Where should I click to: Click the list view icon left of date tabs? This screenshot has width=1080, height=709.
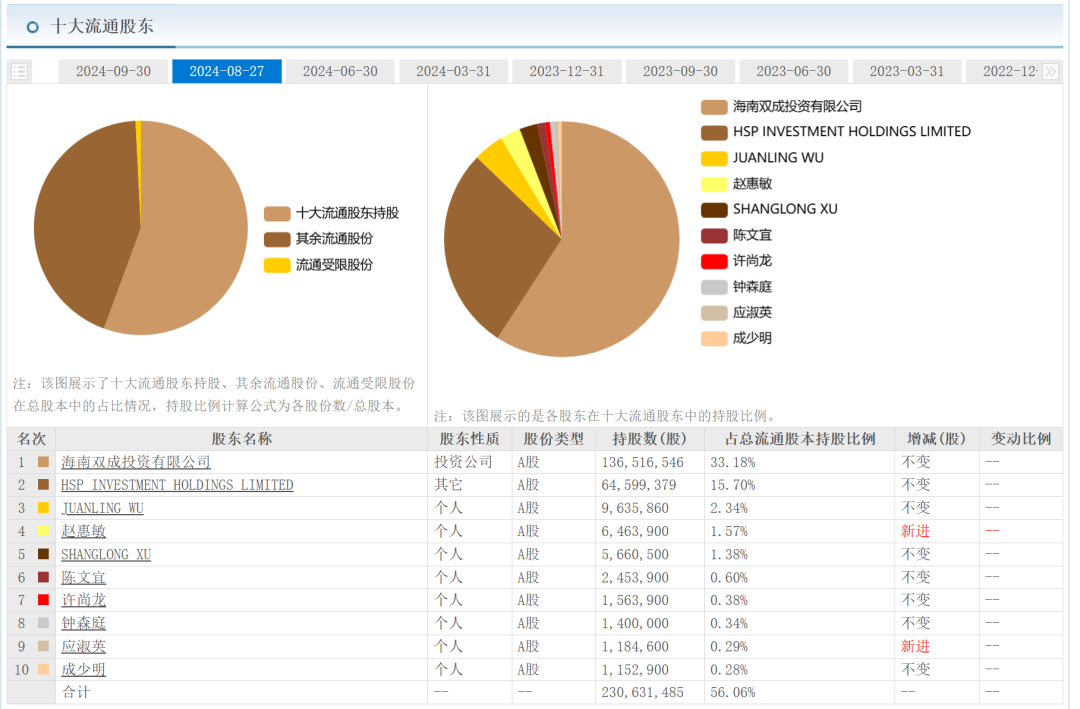[19, 71]
